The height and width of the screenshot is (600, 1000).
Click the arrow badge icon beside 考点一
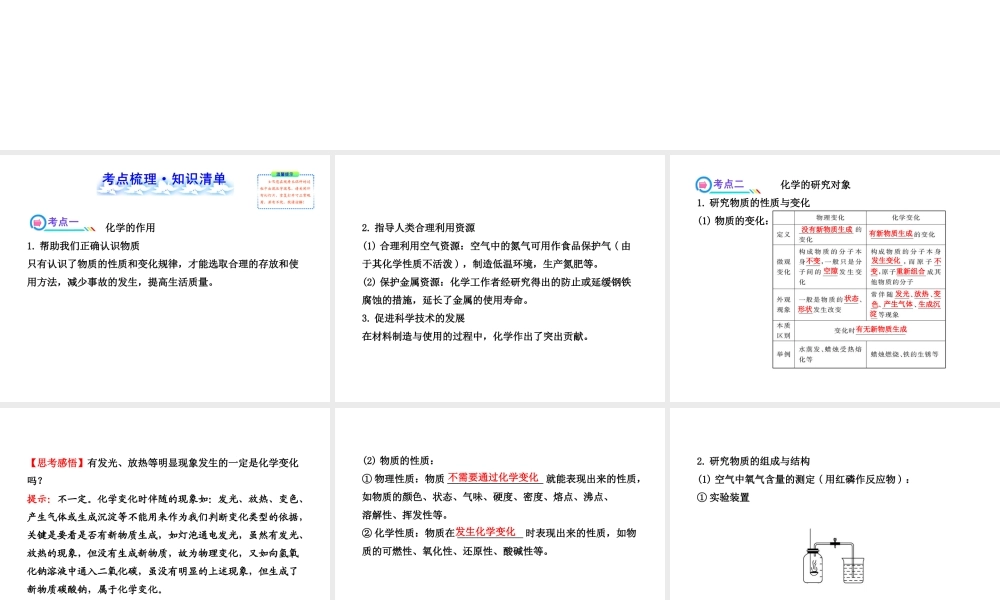tap(38, 223)
